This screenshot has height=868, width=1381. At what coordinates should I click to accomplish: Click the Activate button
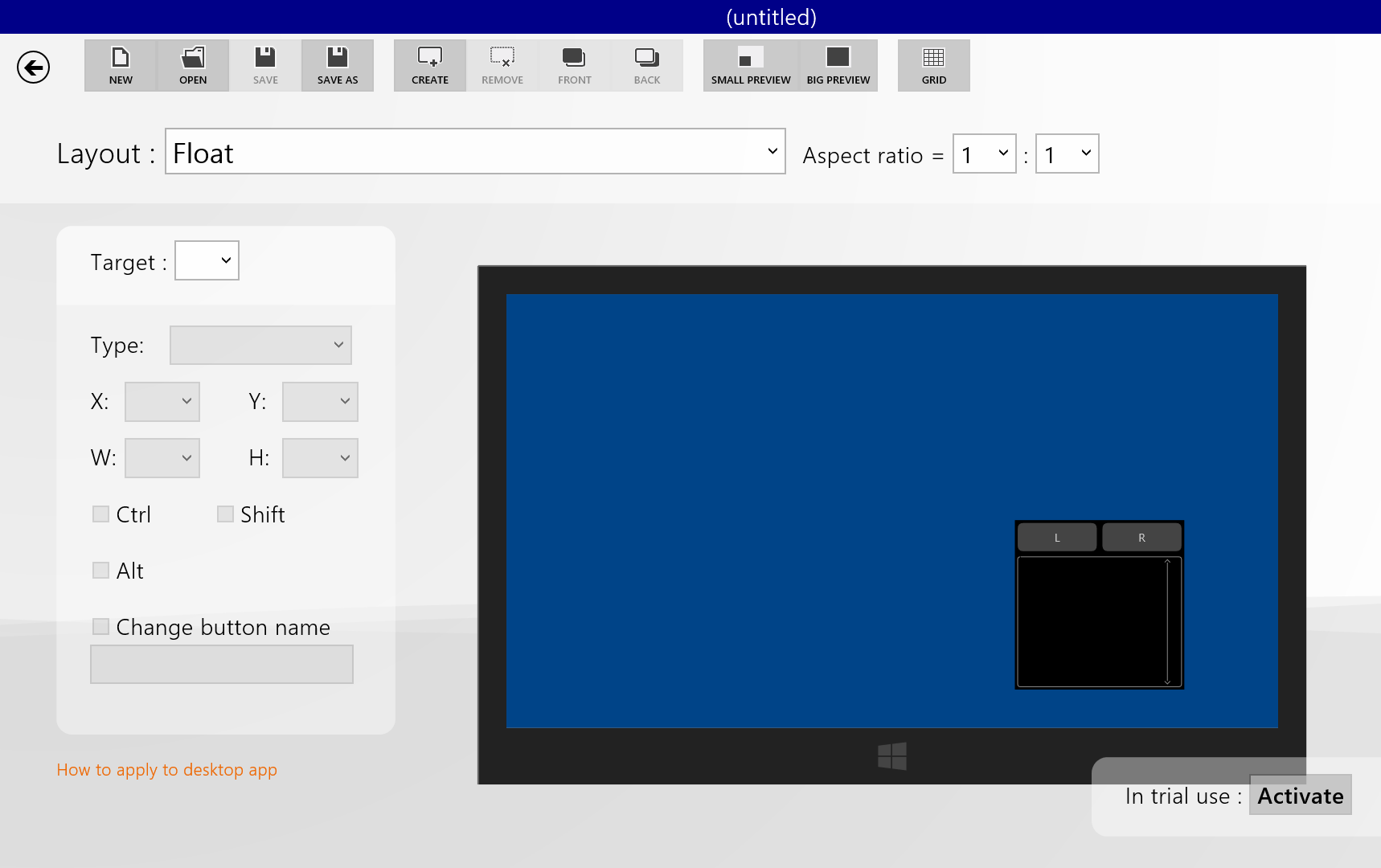[x=1300, y=796]
